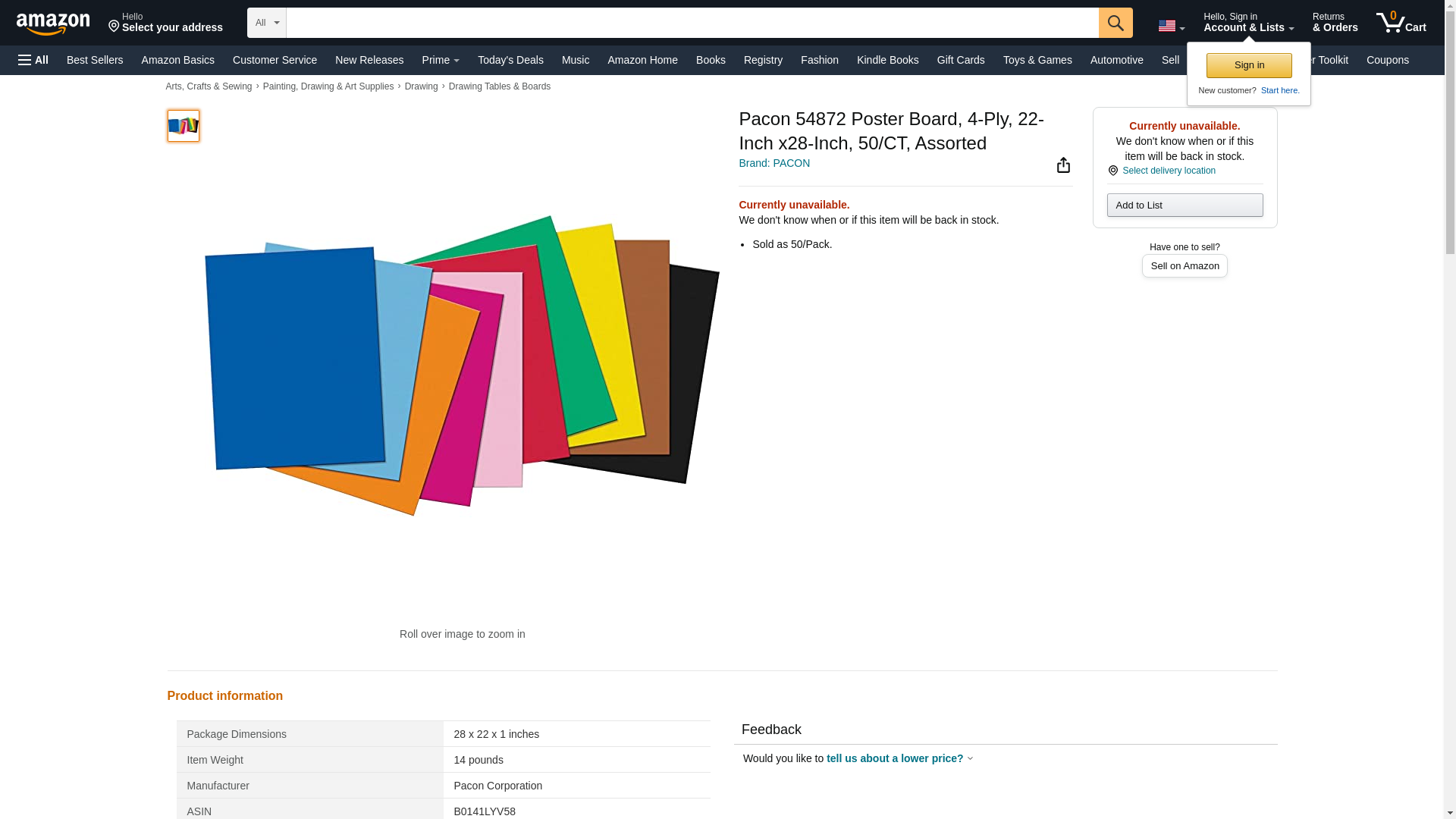
Task: Expand the All search category dropdown
Action: pos(266,23)
